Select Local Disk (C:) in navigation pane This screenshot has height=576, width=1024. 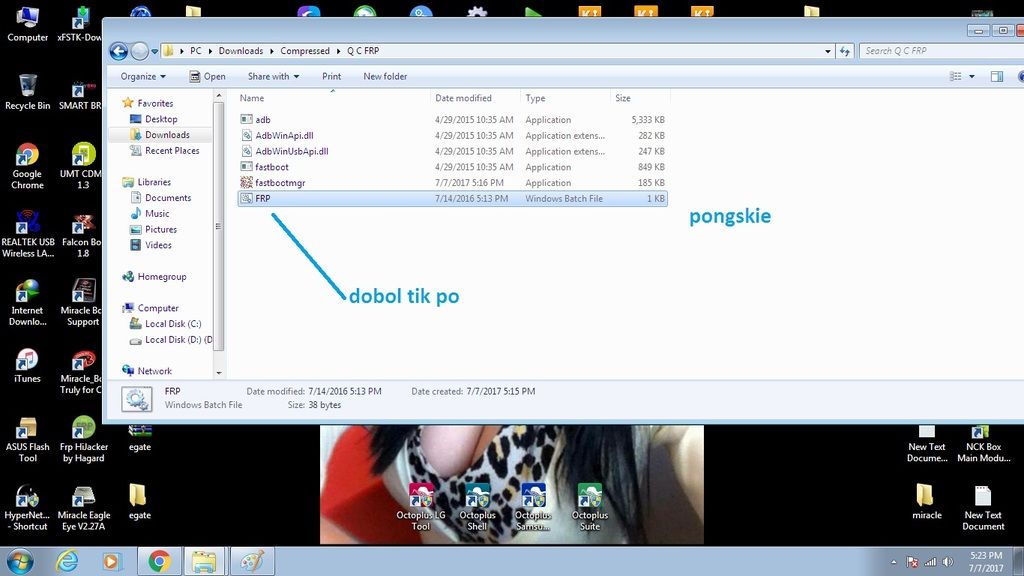point(172,324)
